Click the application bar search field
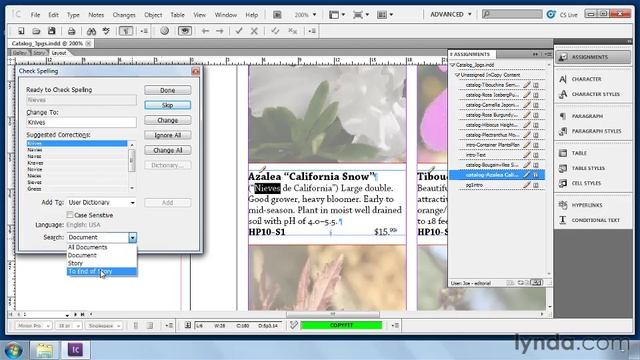The width and height of the screenshot is (640, 360). click(x=512, y=14)
